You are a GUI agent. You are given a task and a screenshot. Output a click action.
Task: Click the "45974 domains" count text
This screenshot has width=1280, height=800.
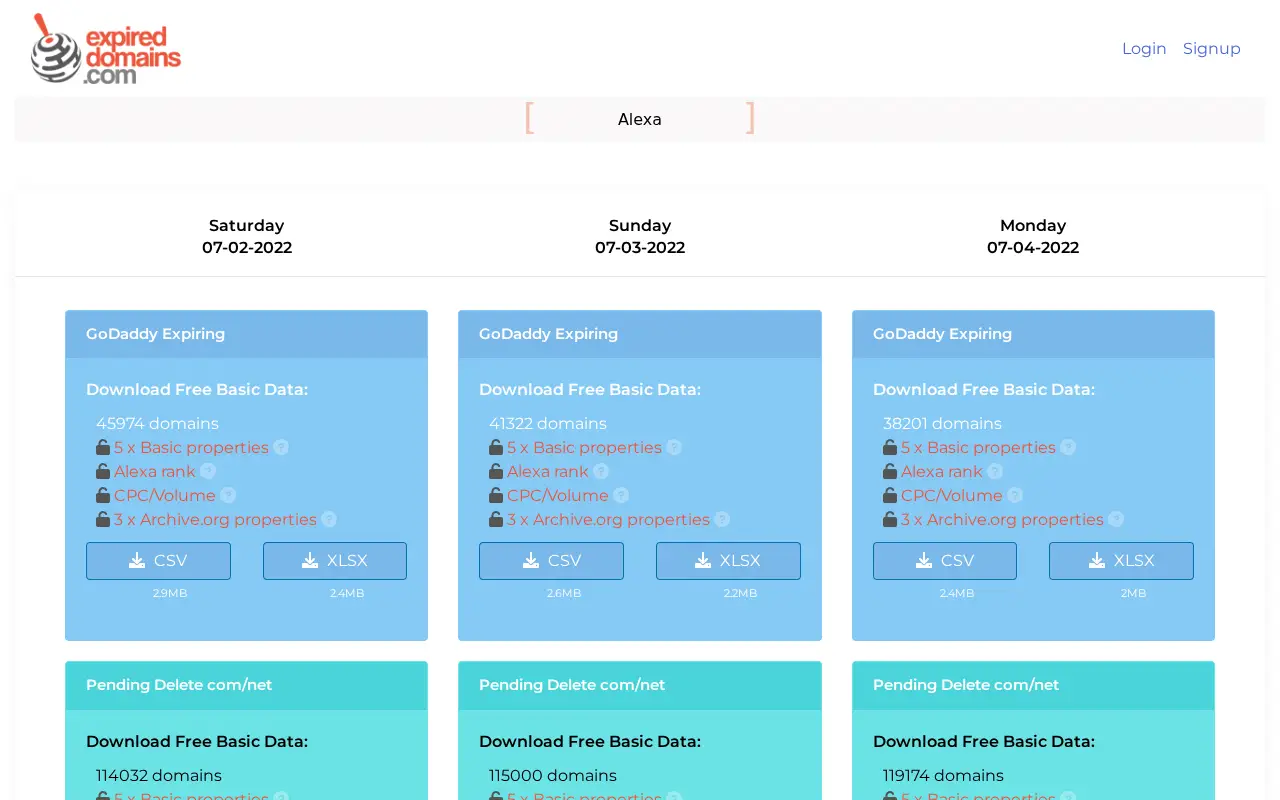click(x=157, y=423)
